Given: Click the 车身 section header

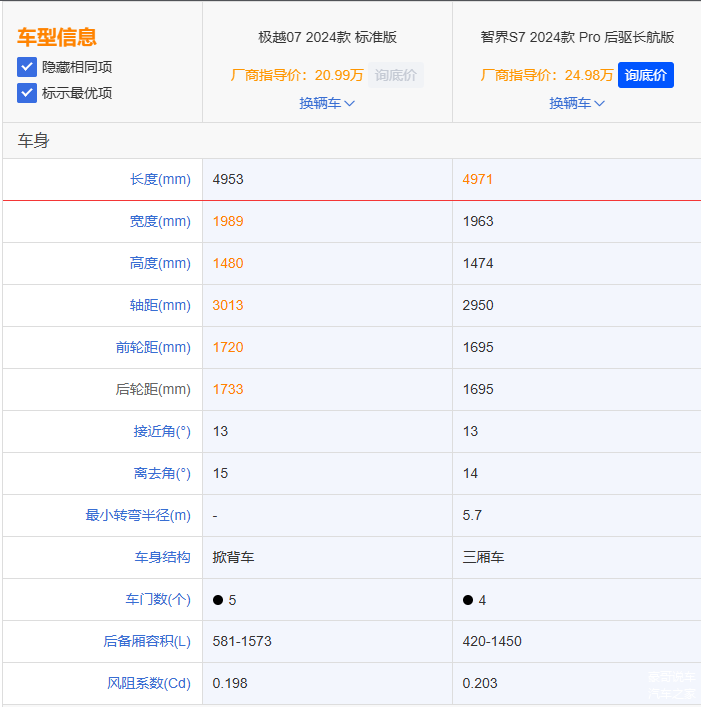Looking at the screenshot, I should click(x=33, y=141).
